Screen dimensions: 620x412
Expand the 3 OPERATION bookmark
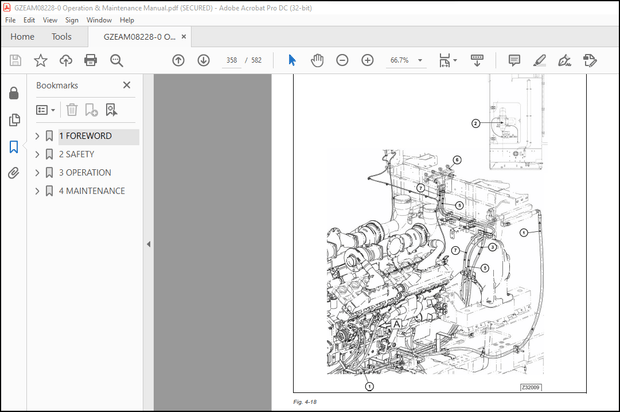37,173
